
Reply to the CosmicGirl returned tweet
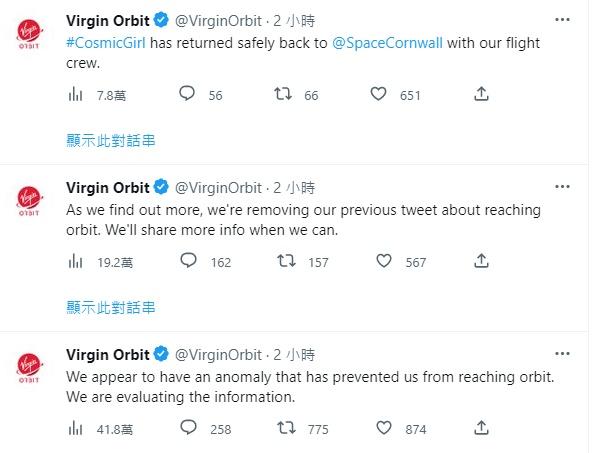(x=187, y=95)
